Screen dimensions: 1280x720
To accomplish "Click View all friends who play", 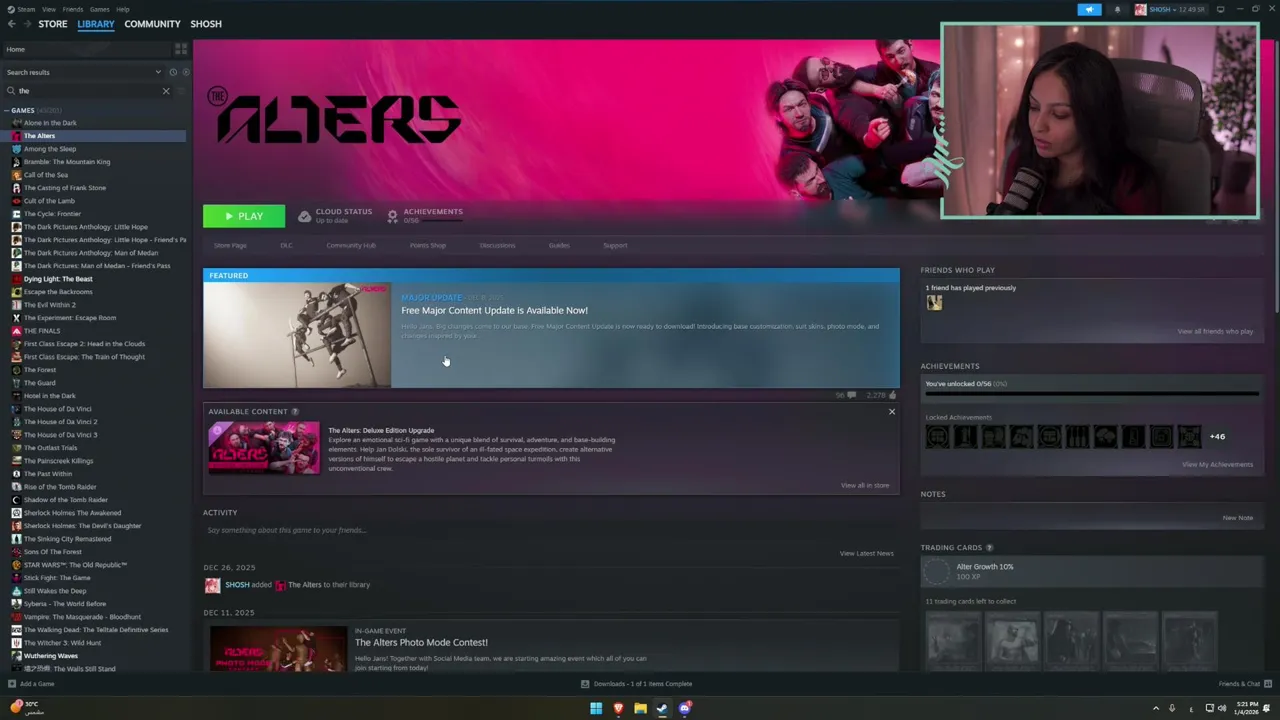I will (x=1215, y=331).
